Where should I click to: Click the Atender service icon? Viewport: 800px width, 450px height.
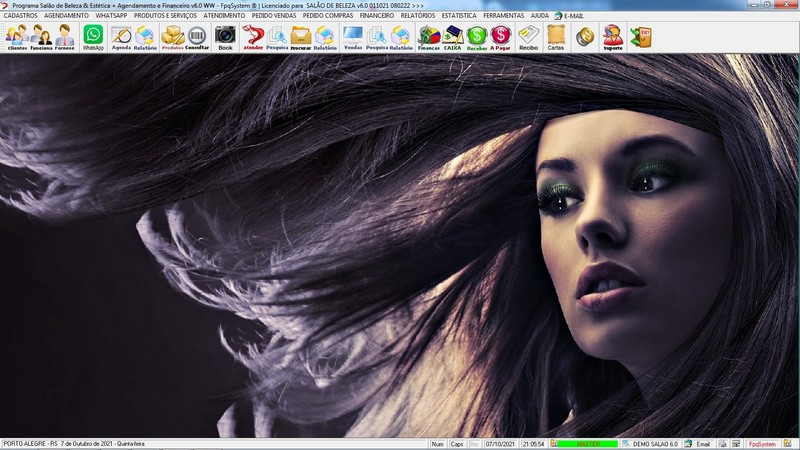(x=253, y=37)
